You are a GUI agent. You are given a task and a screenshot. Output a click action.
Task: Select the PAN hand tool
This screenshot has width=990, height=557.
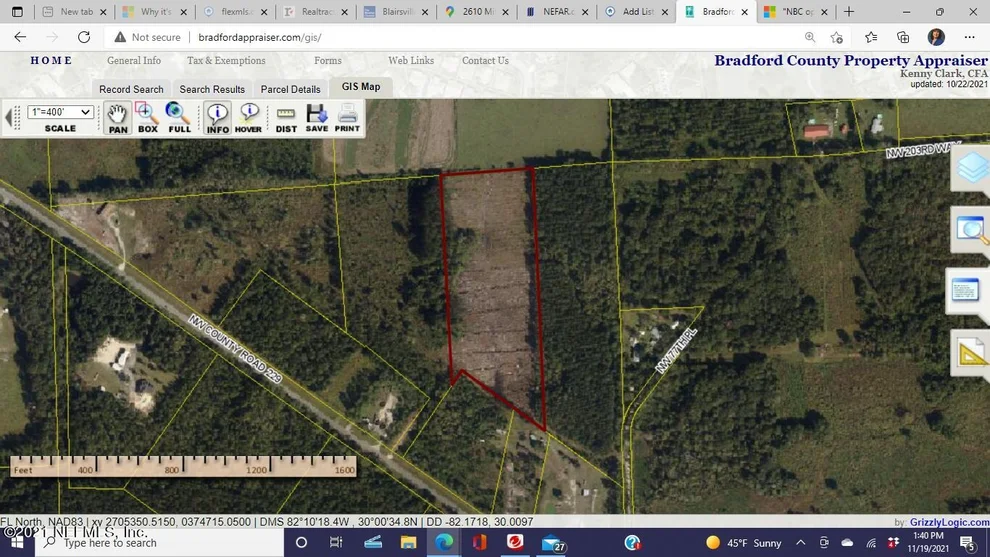coord(117,117)
